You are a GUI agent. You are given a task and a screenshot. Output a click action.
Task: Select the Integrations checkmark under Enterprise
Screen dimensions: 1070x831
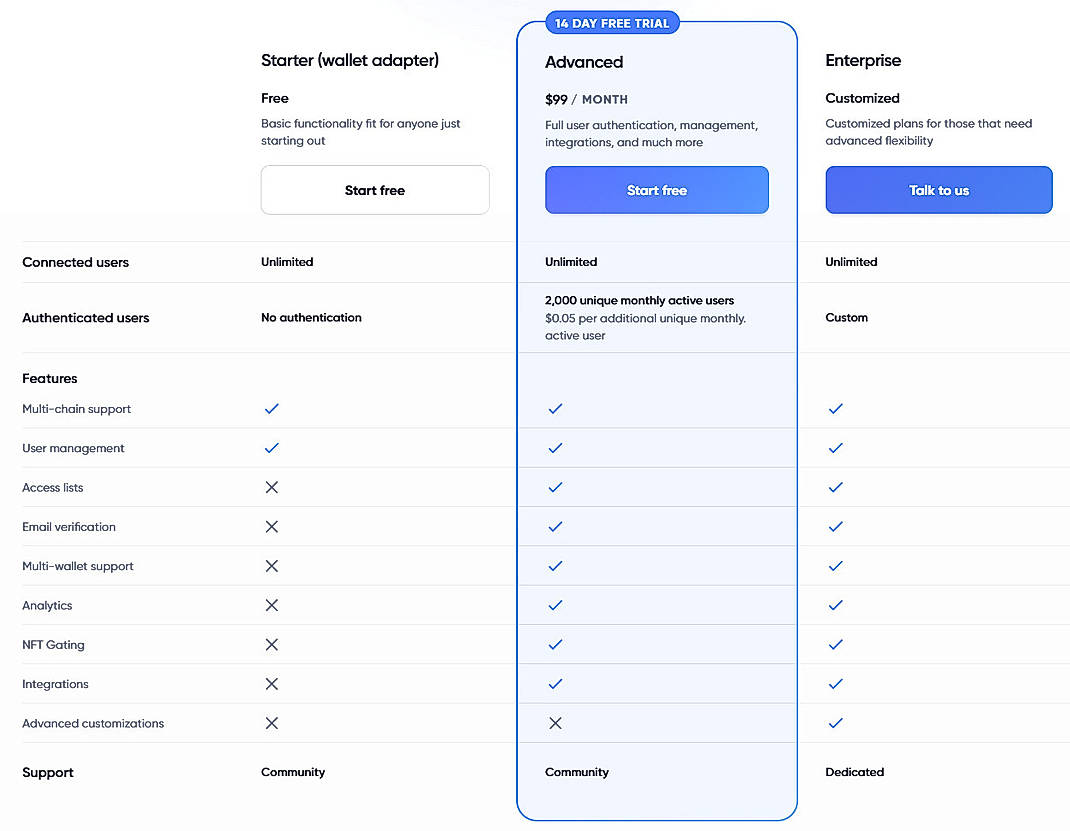[x=835, y=684]
